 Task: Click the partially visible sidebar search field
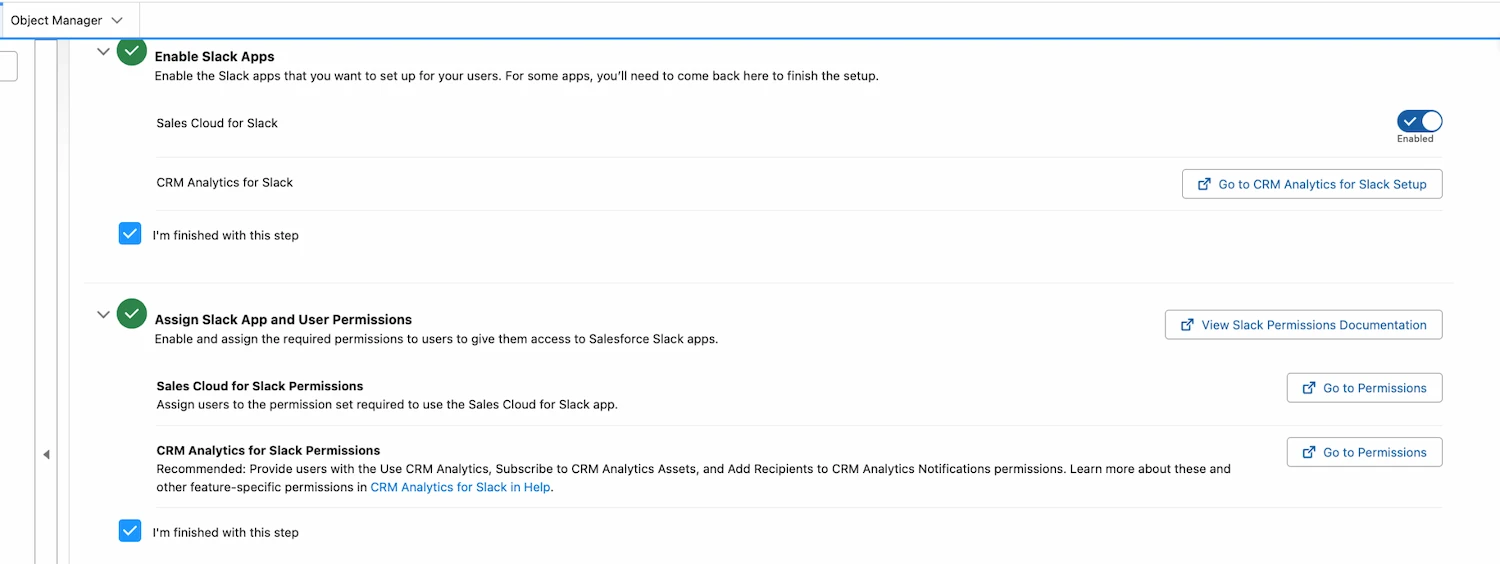point(9,66)
